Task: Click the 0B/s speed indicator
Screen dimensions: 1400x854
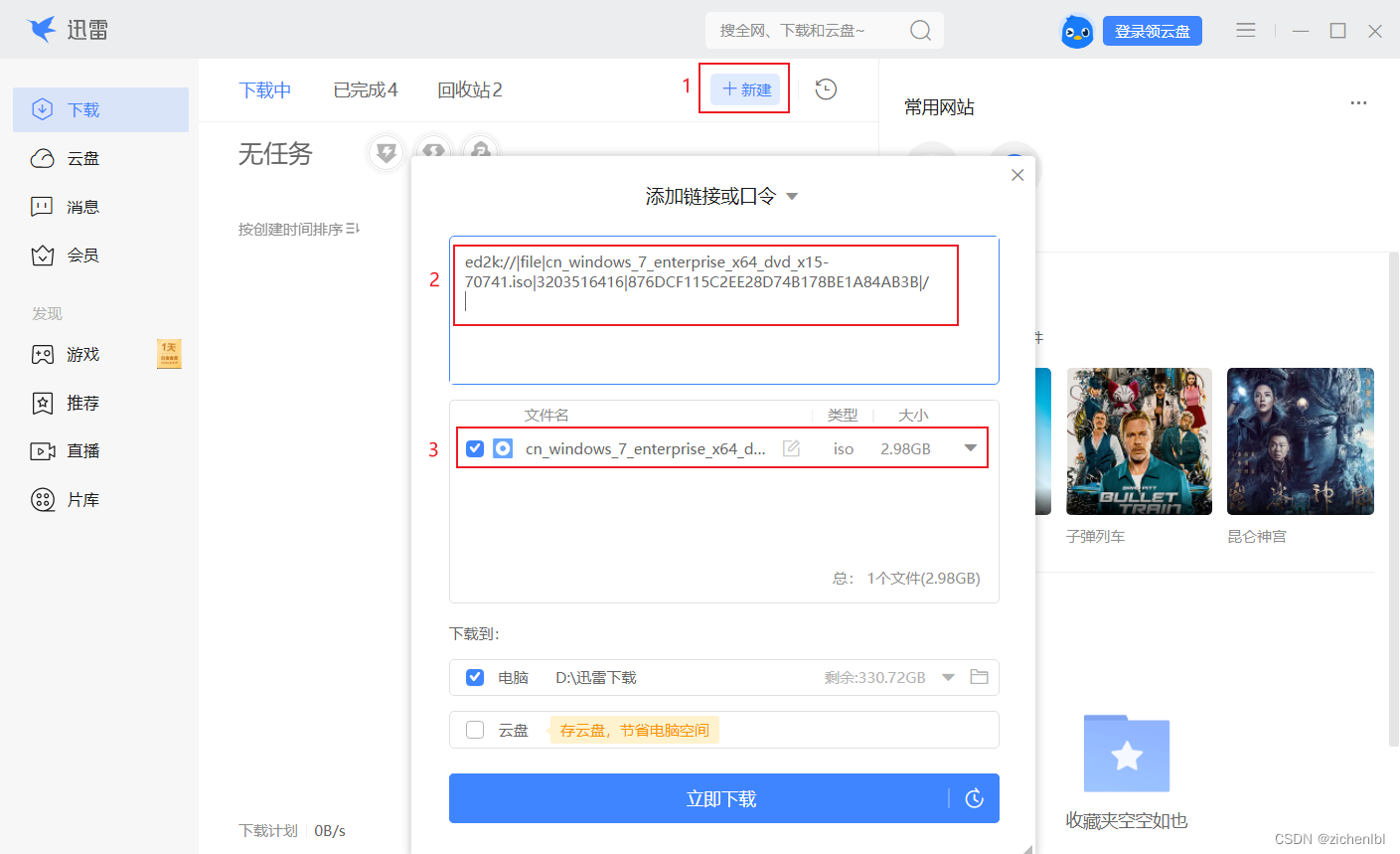Action: [330, 830]
